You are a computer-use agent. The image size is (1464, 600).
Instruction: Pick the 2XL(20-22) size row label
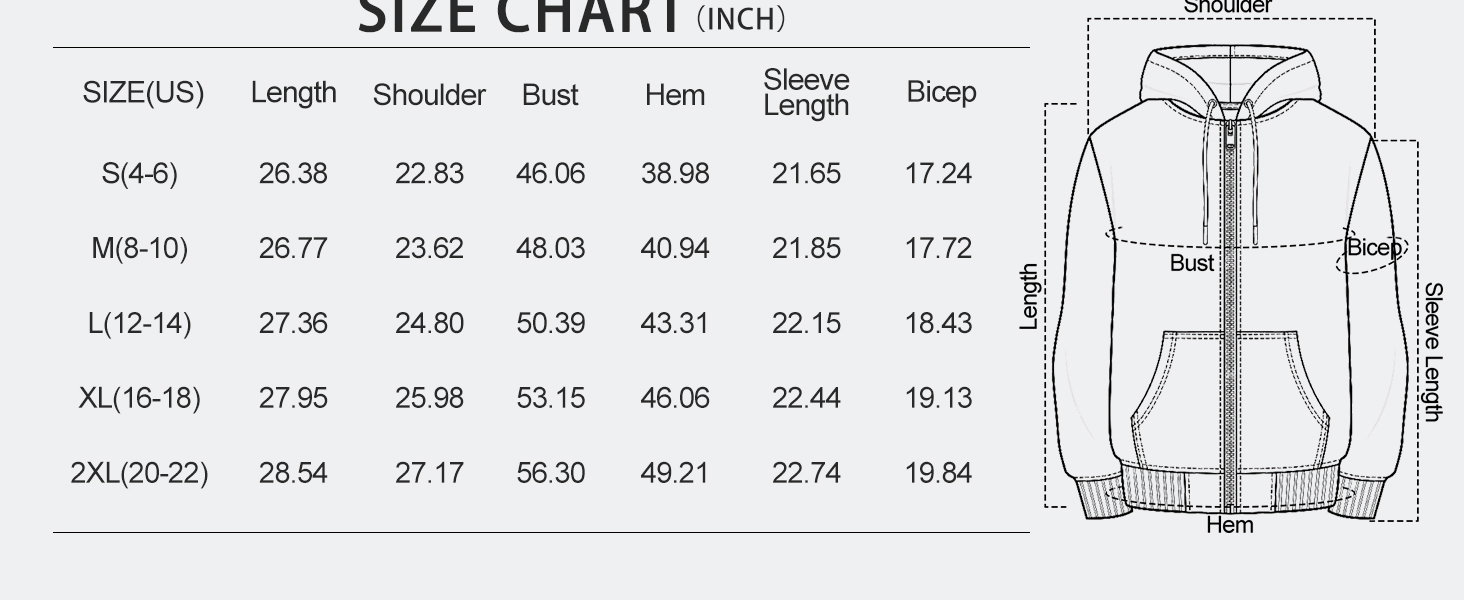(140, 473)
